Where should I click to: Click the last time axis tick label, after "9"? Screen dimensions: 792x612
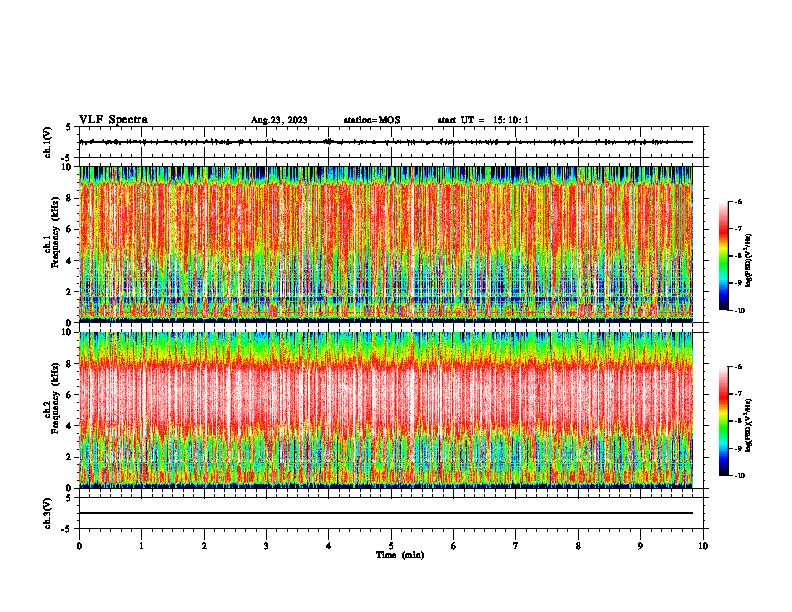tap(703, 546)
